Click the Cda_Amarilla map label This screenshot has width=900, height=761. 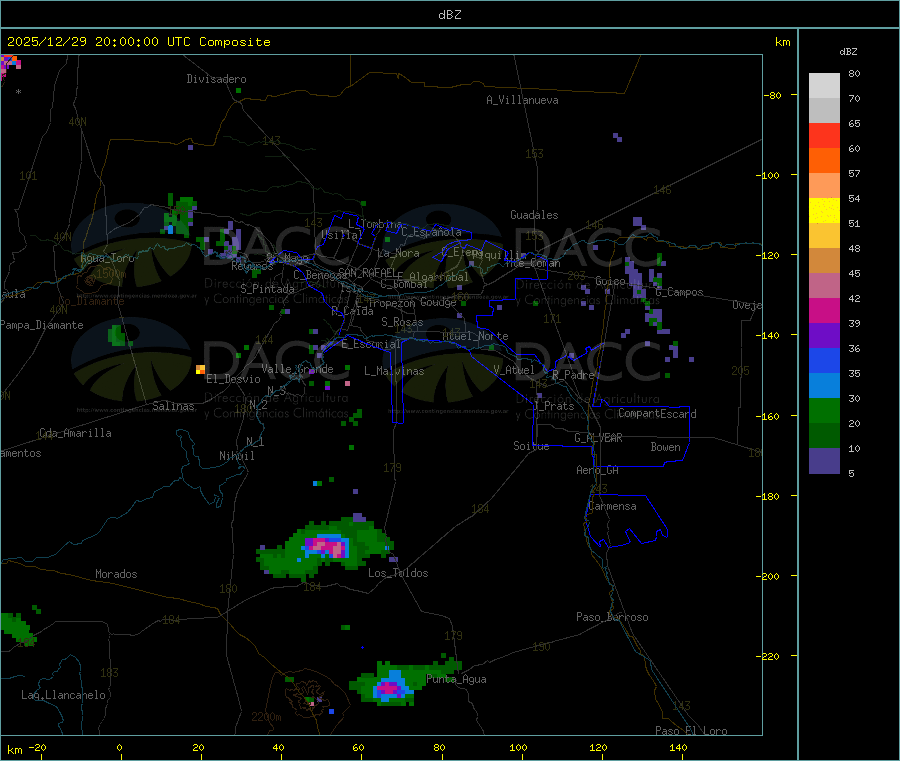point(75,433)
